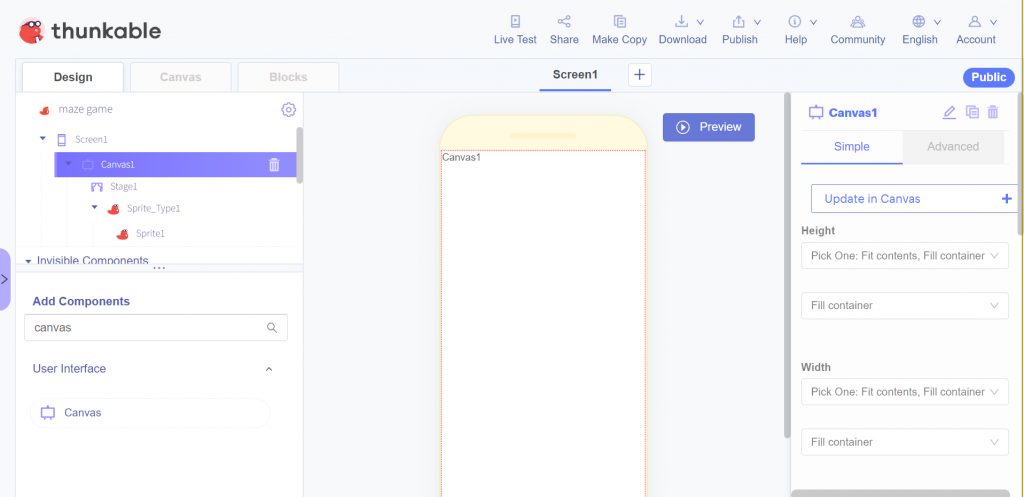Click the Live Test icon
The height and width of the screenshot is (497, 1024).
pyautogui.click(x=515, y=21)
